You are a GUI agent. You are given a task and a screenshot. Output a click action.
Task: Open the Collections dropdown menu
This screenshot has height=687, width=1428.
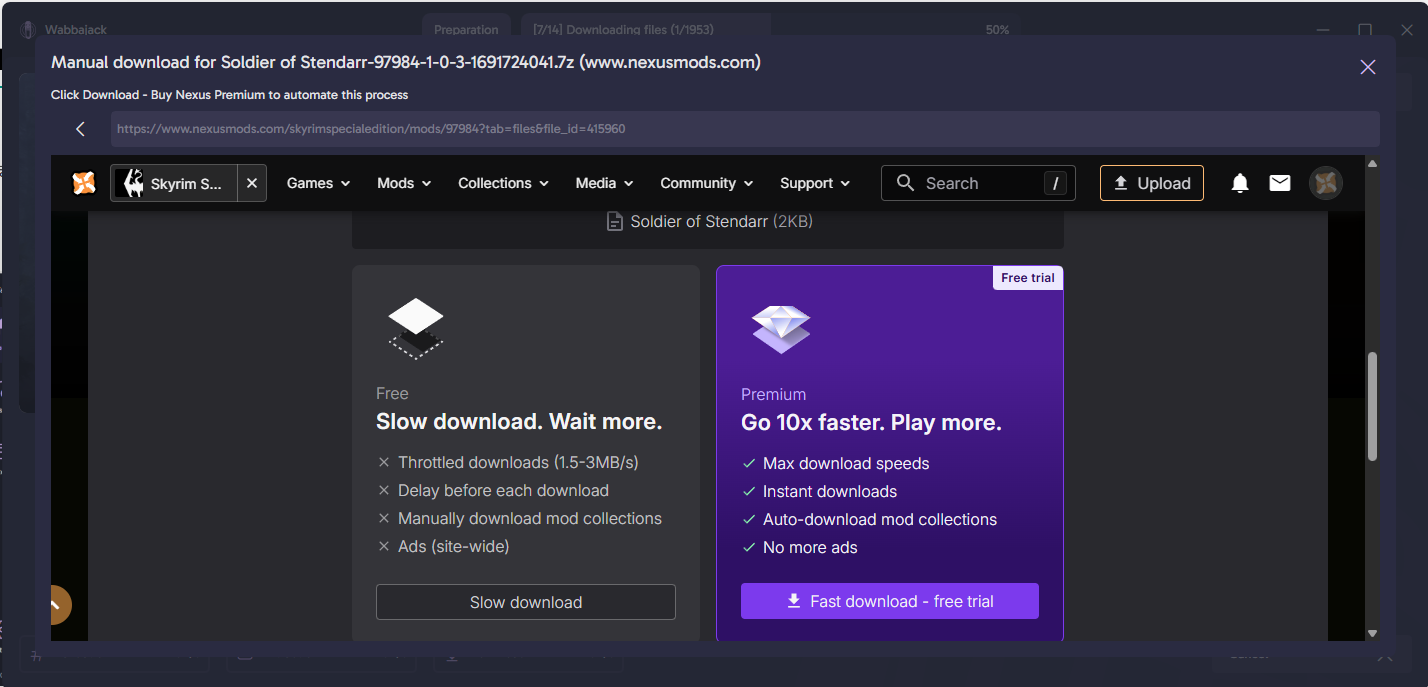click(x=503, y=183)
